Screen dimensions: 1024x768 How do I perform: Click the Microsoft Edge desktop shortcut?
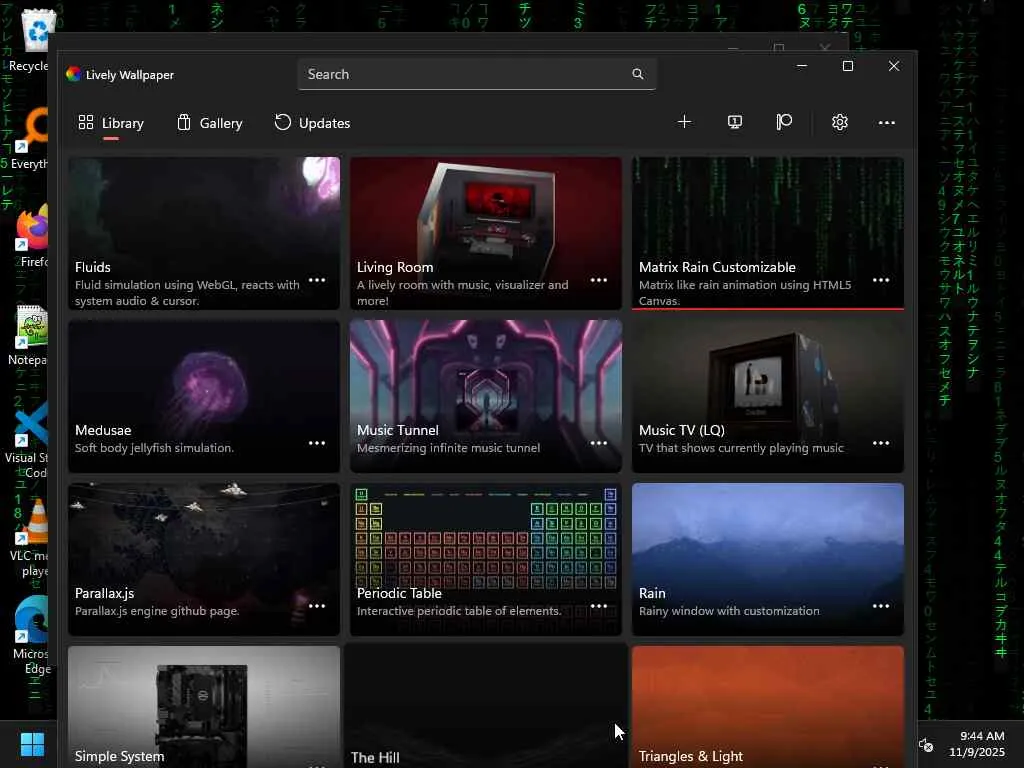31,635
